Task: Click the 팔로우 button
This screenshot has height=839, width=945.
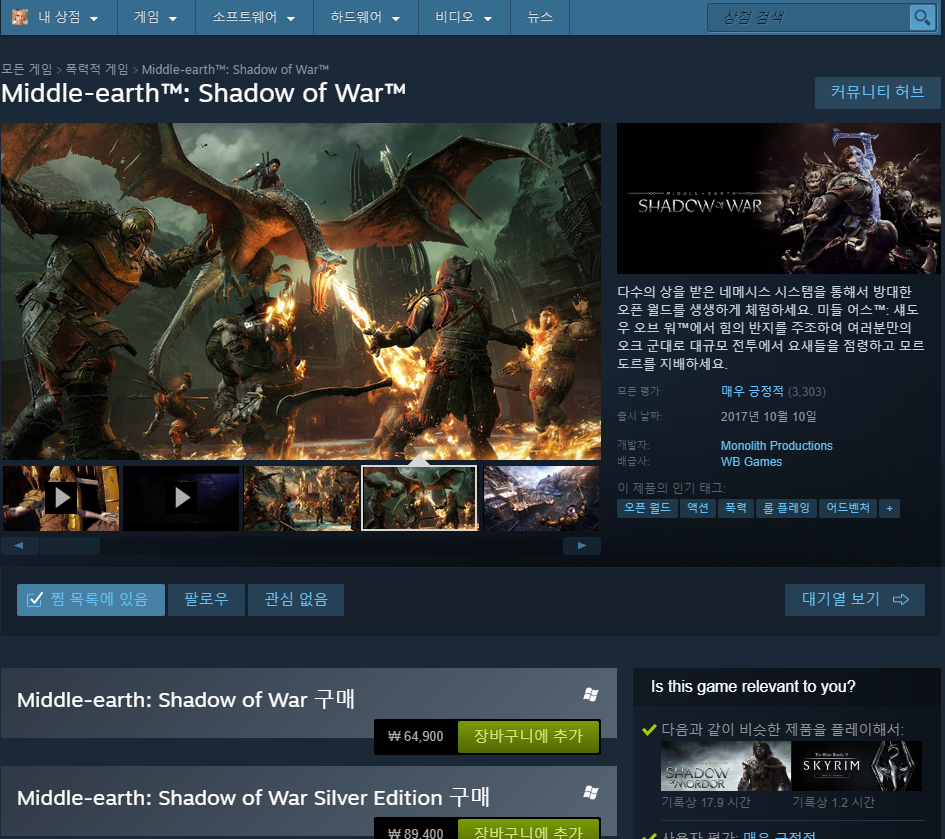Action: tap(206, 599)
